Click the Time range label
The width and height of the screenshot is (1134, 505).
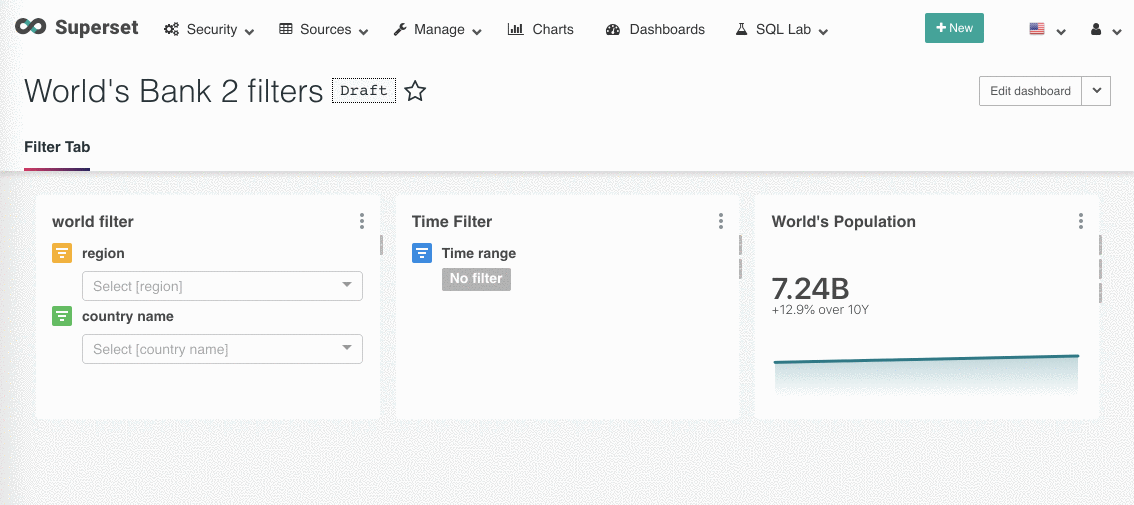pos(479,253)
